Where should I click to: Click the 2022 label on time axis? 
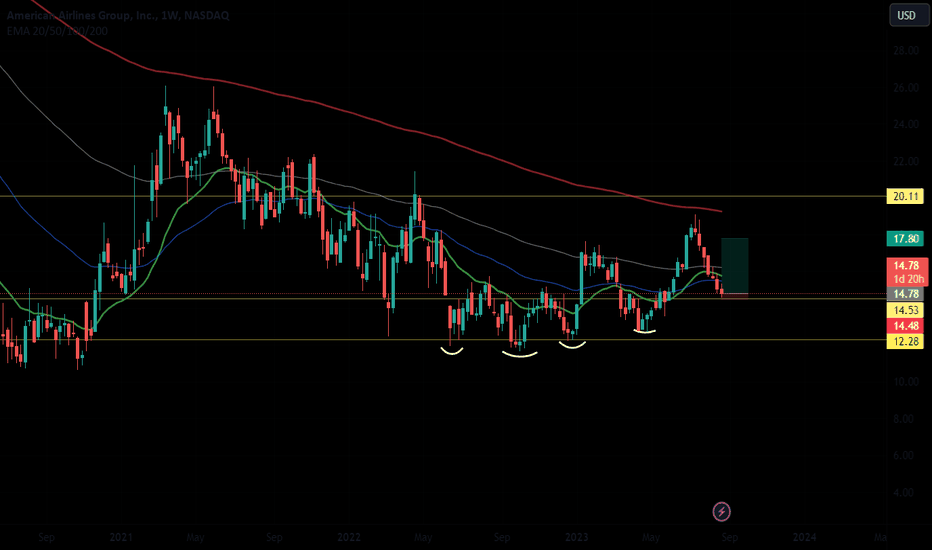[349, 538]
